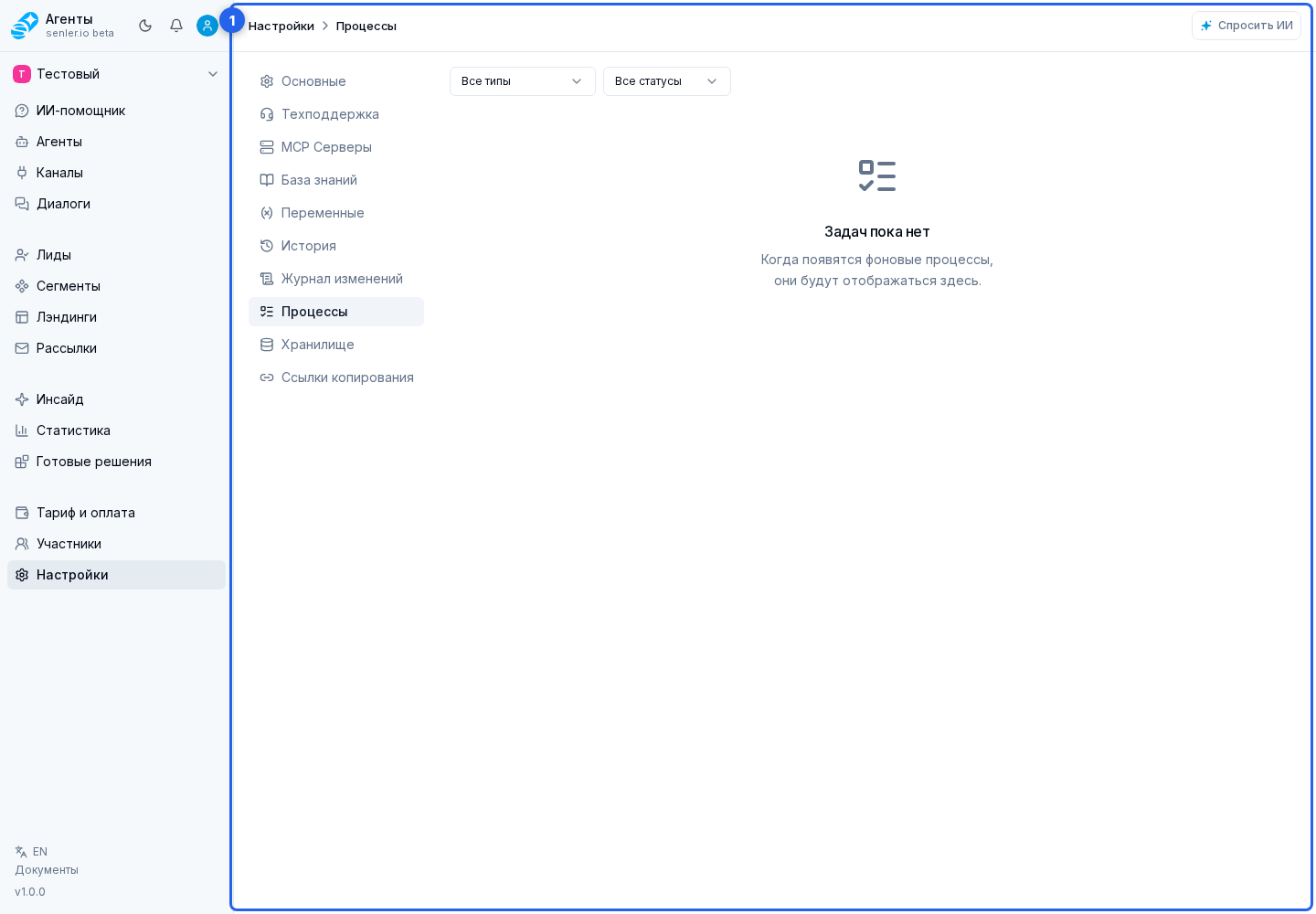Click the История clock icon

pos(267,246)
